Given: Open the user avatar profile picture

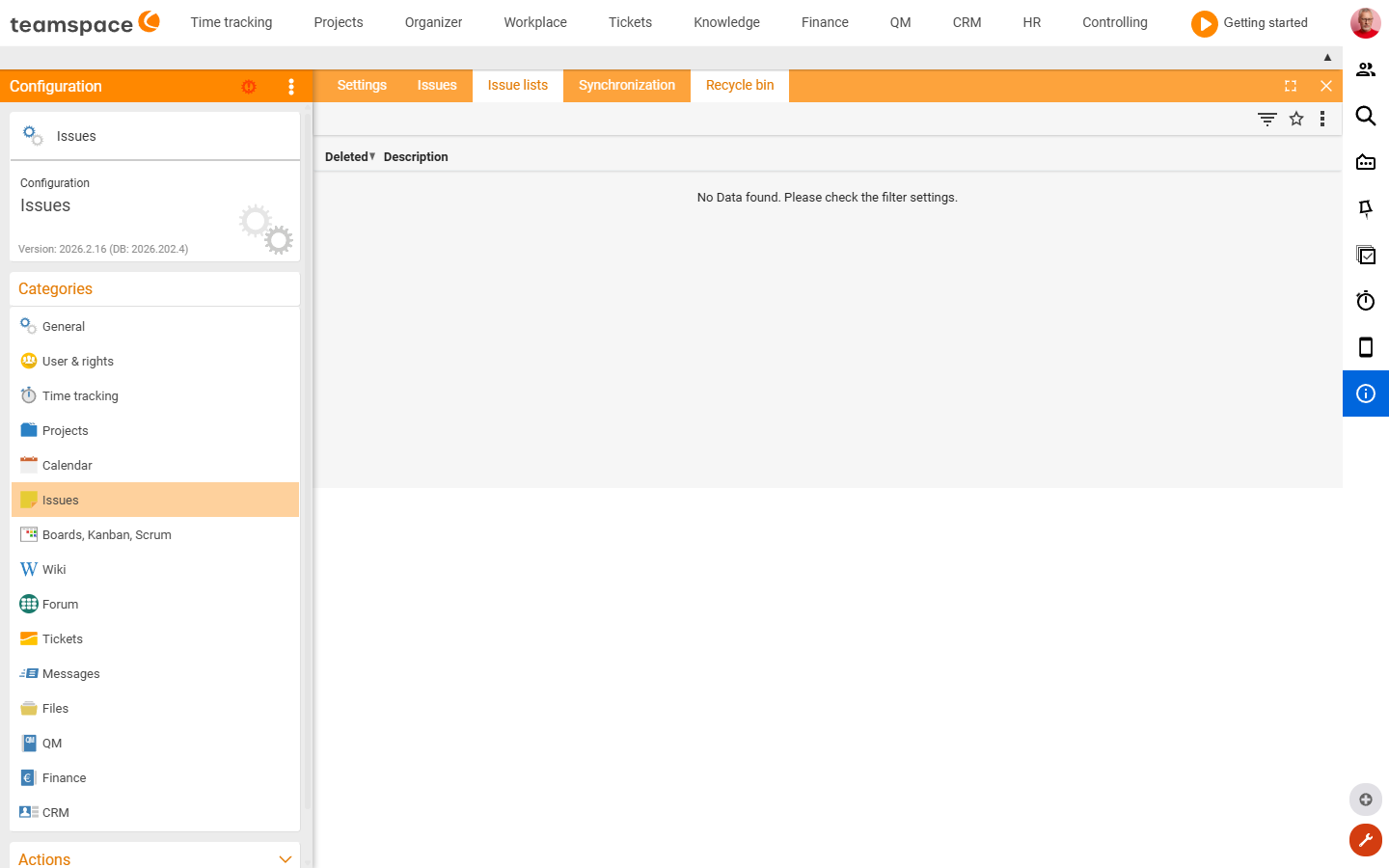Looking at the screenshot, I should 1365,23.
